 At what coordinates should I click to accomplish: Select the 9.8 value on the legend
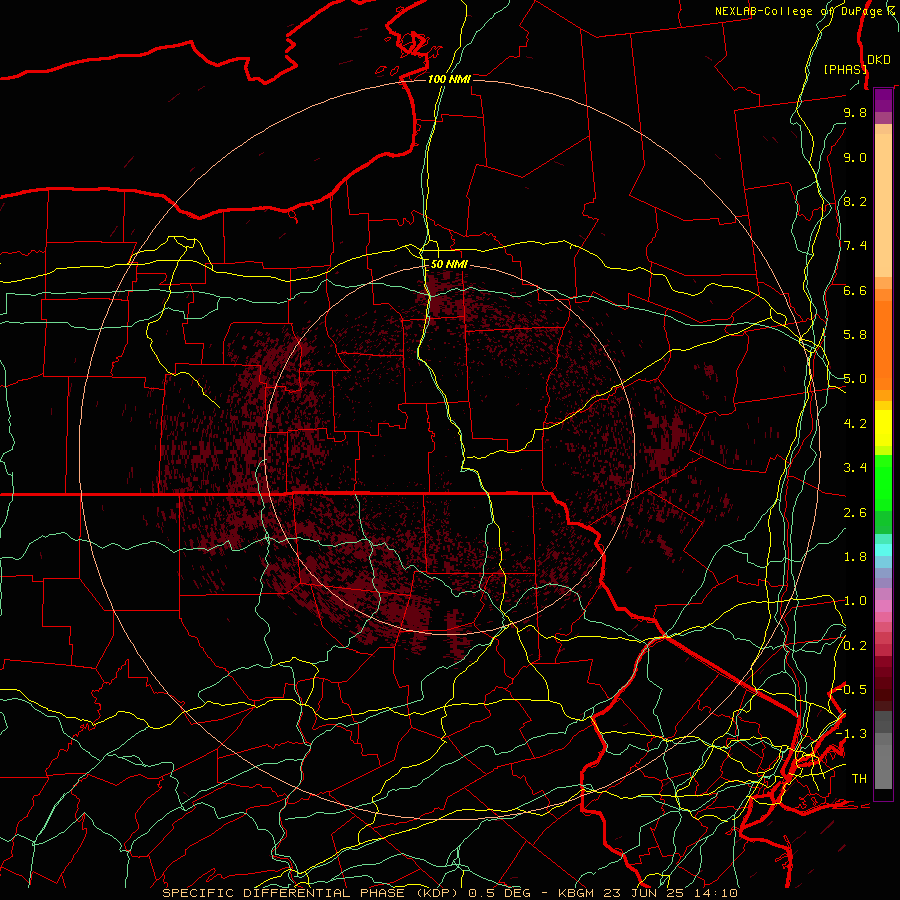[855, 112]
